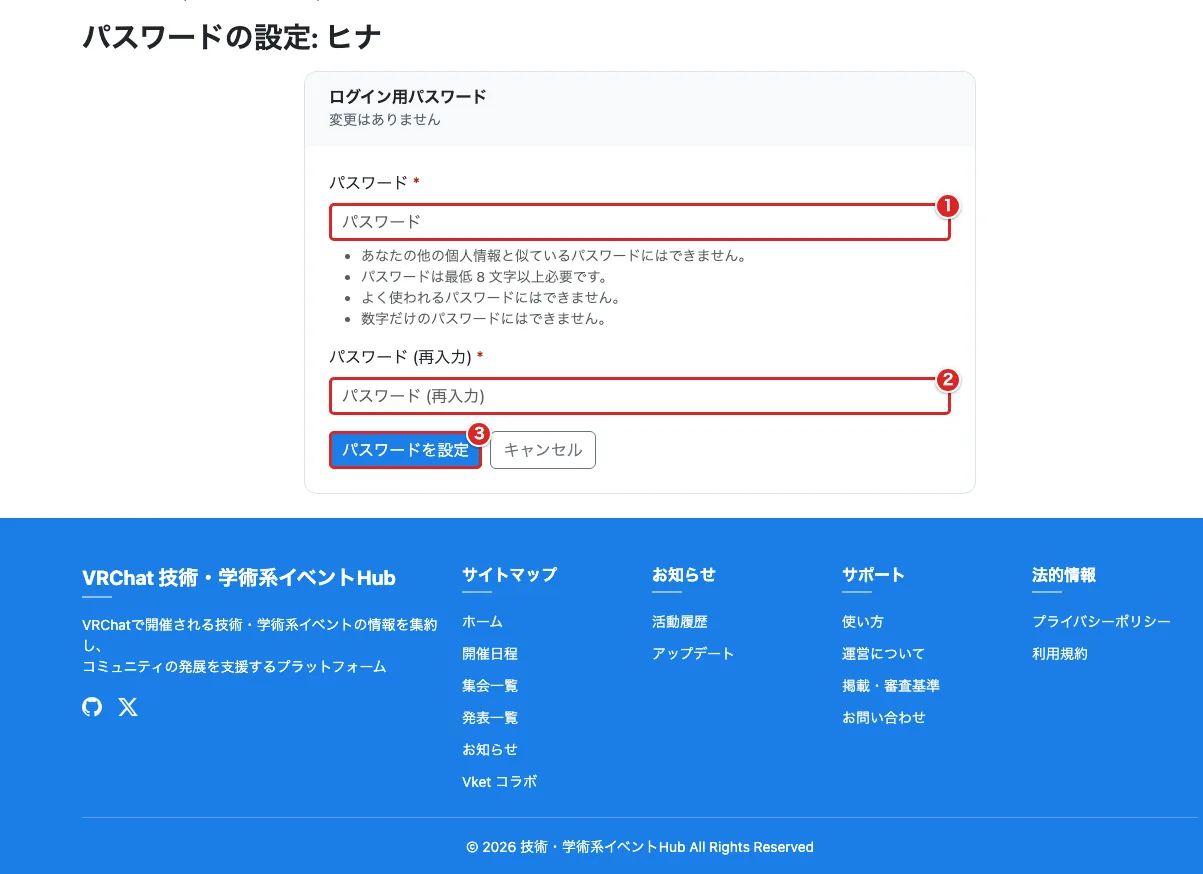Click the ログイン用パスワード card header

(x=408, y=97)
